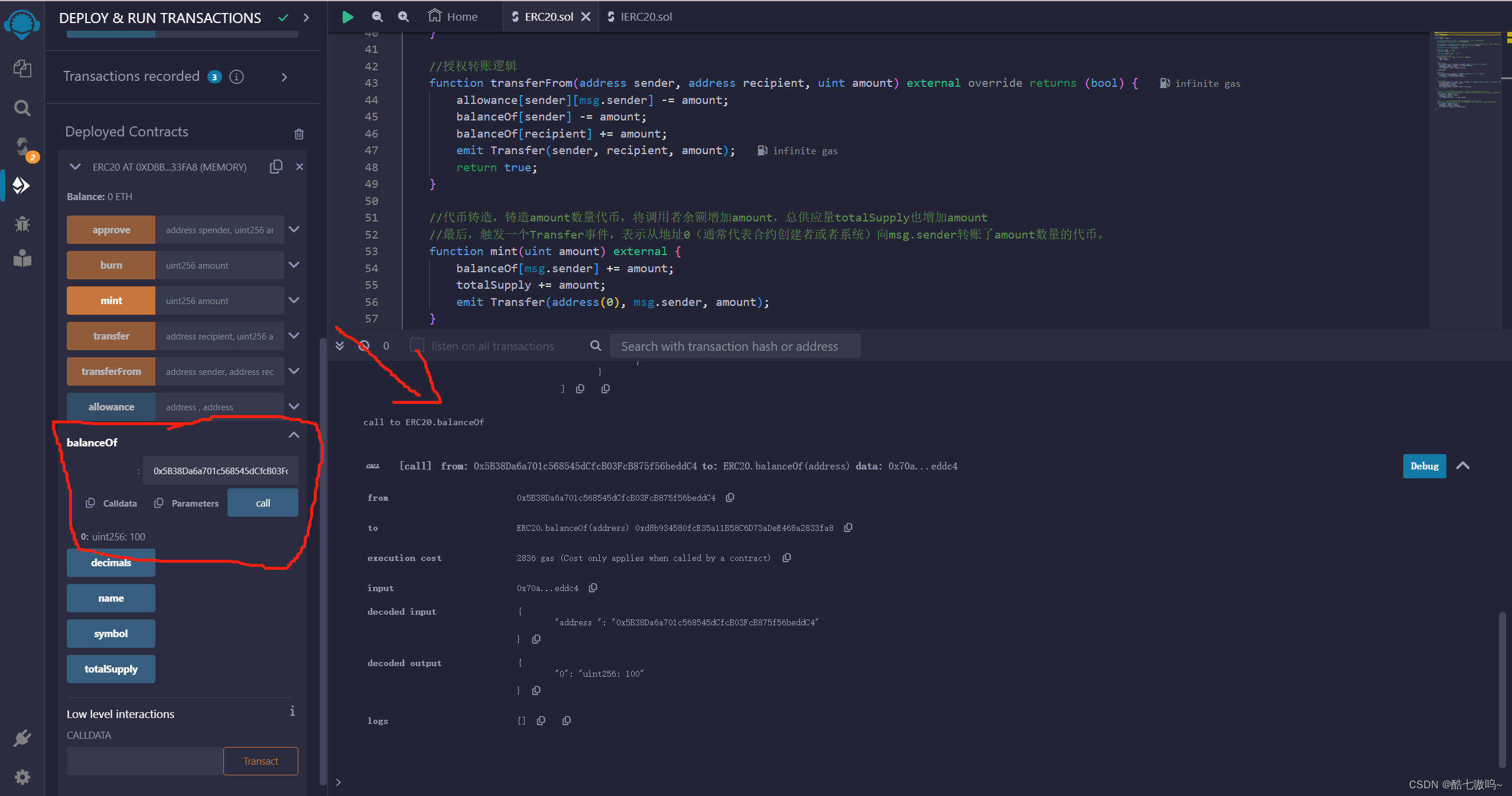The image size is (1512, 796).
Task: Expand the transferFrom function inputs
Action: [294, 371]
